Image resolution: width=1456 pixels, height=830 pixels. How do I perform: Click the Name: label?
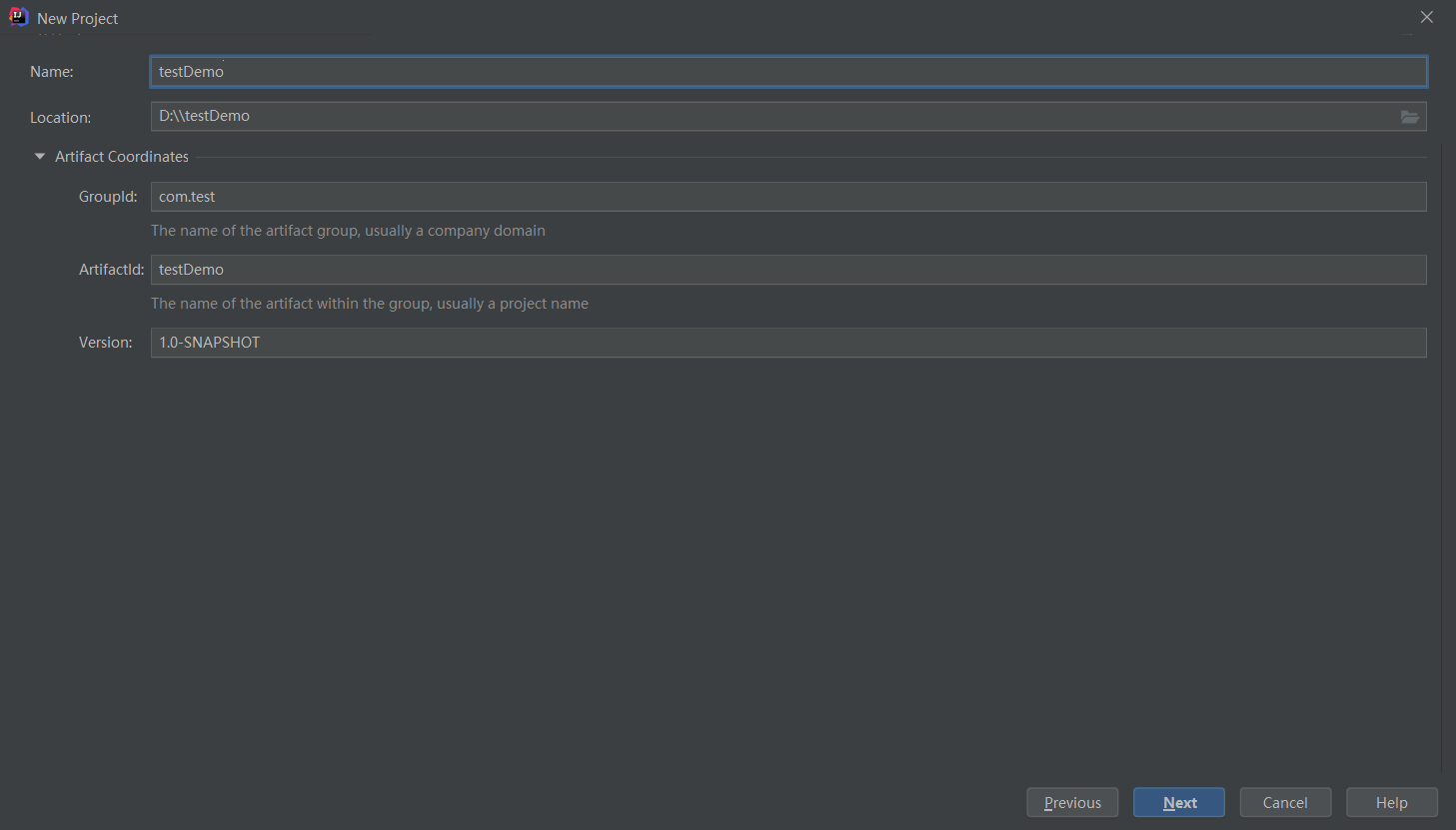(52, 72)
